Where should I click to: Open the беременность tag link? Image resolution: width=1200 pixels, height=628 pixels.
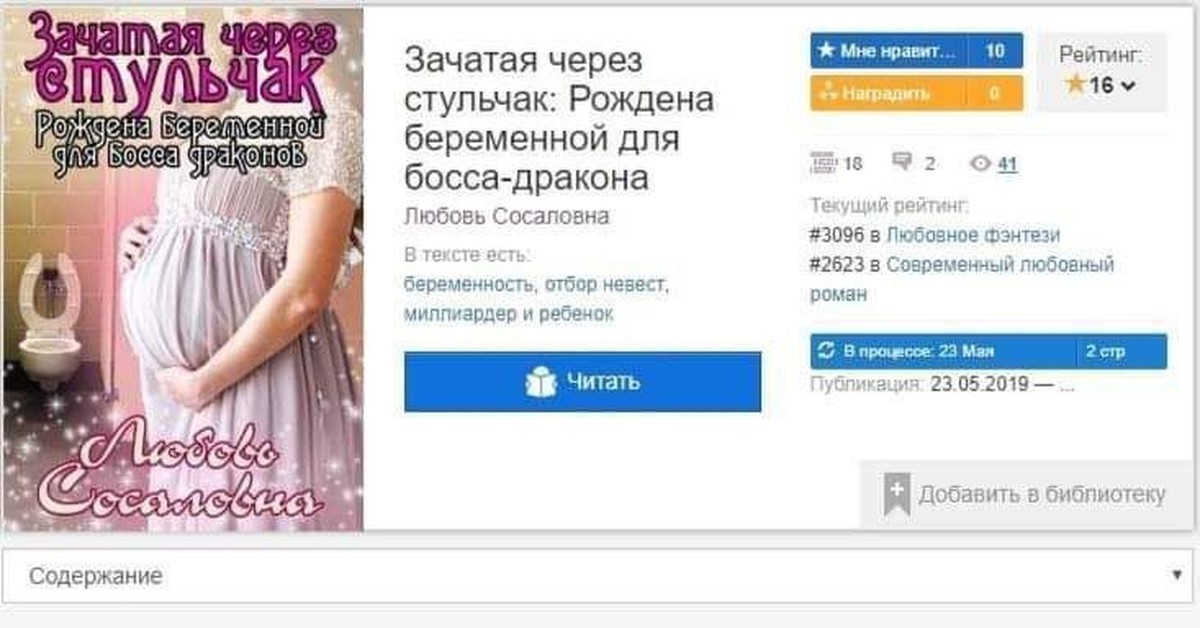[x=468, y=284]
